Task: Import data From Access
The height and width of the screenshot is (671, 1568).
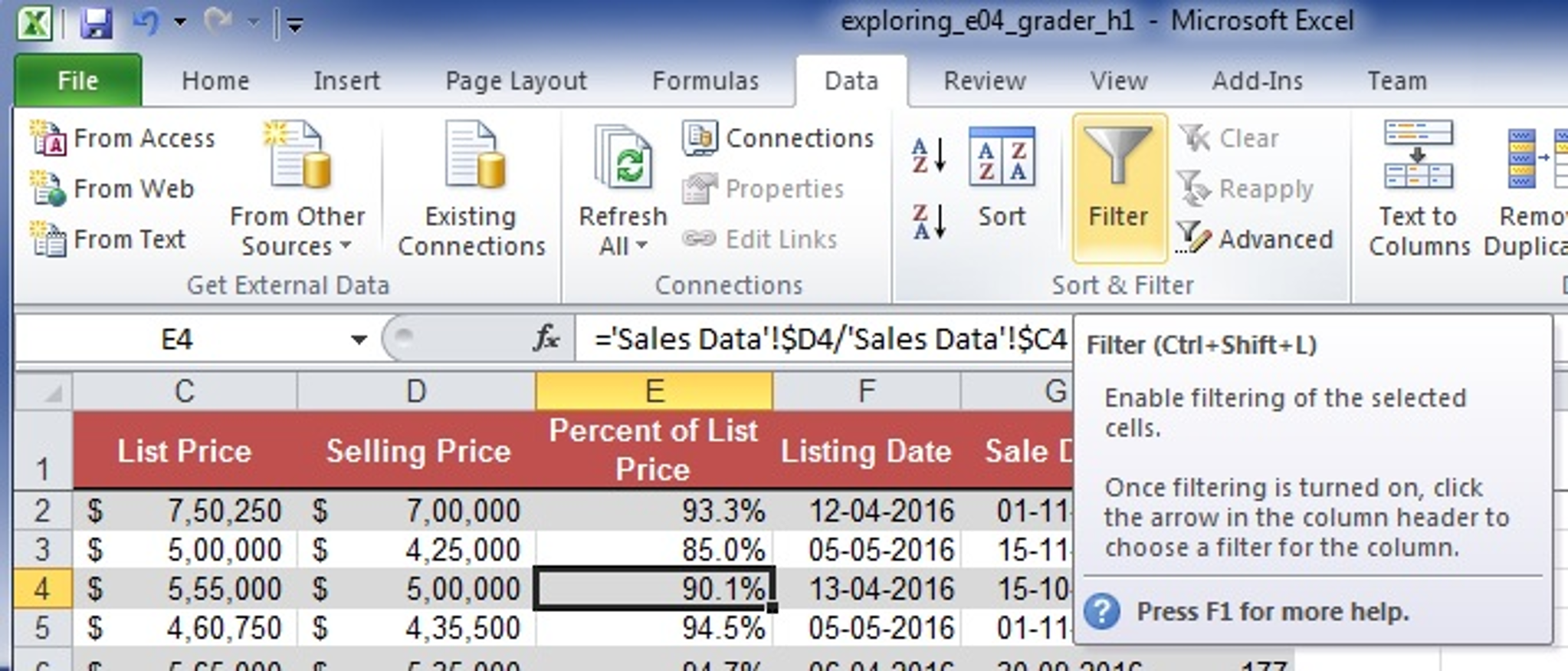Action: [x=123, y=138]
